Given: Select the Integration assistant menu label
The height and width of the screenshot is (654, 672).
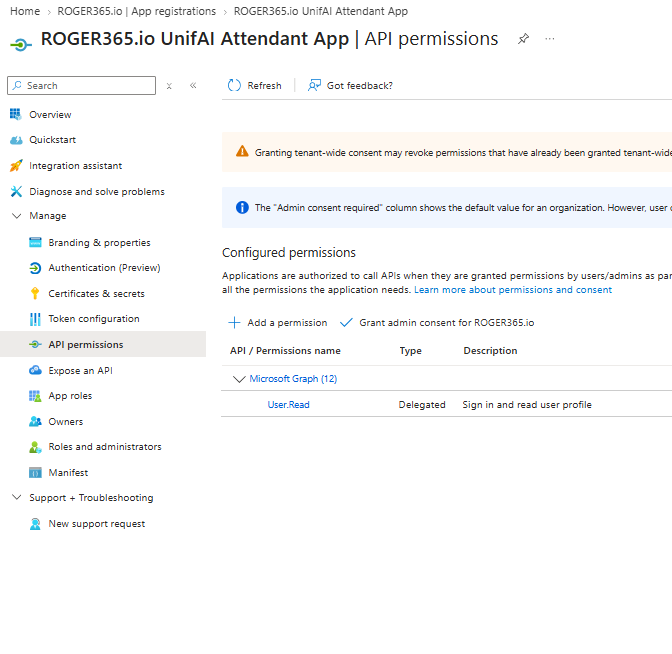Looking at the screenshot, I should (75, 166).
